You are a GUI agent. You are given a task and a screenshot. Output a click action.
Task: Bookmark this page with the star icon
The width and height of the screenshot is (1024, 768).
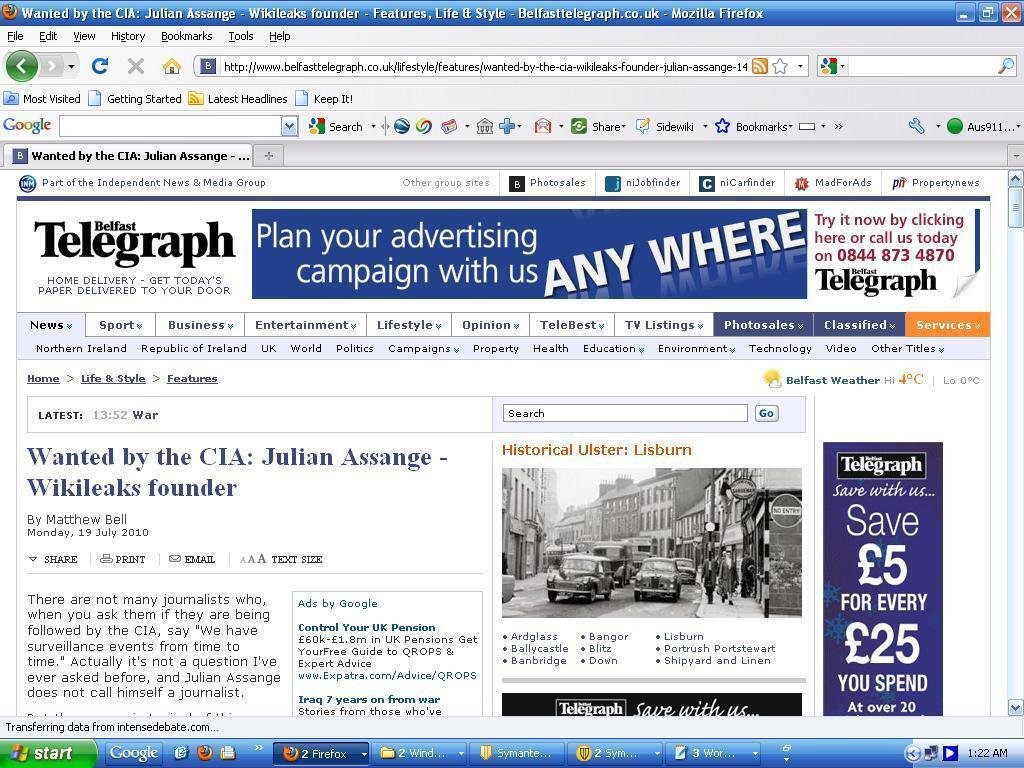coord(780,66)
